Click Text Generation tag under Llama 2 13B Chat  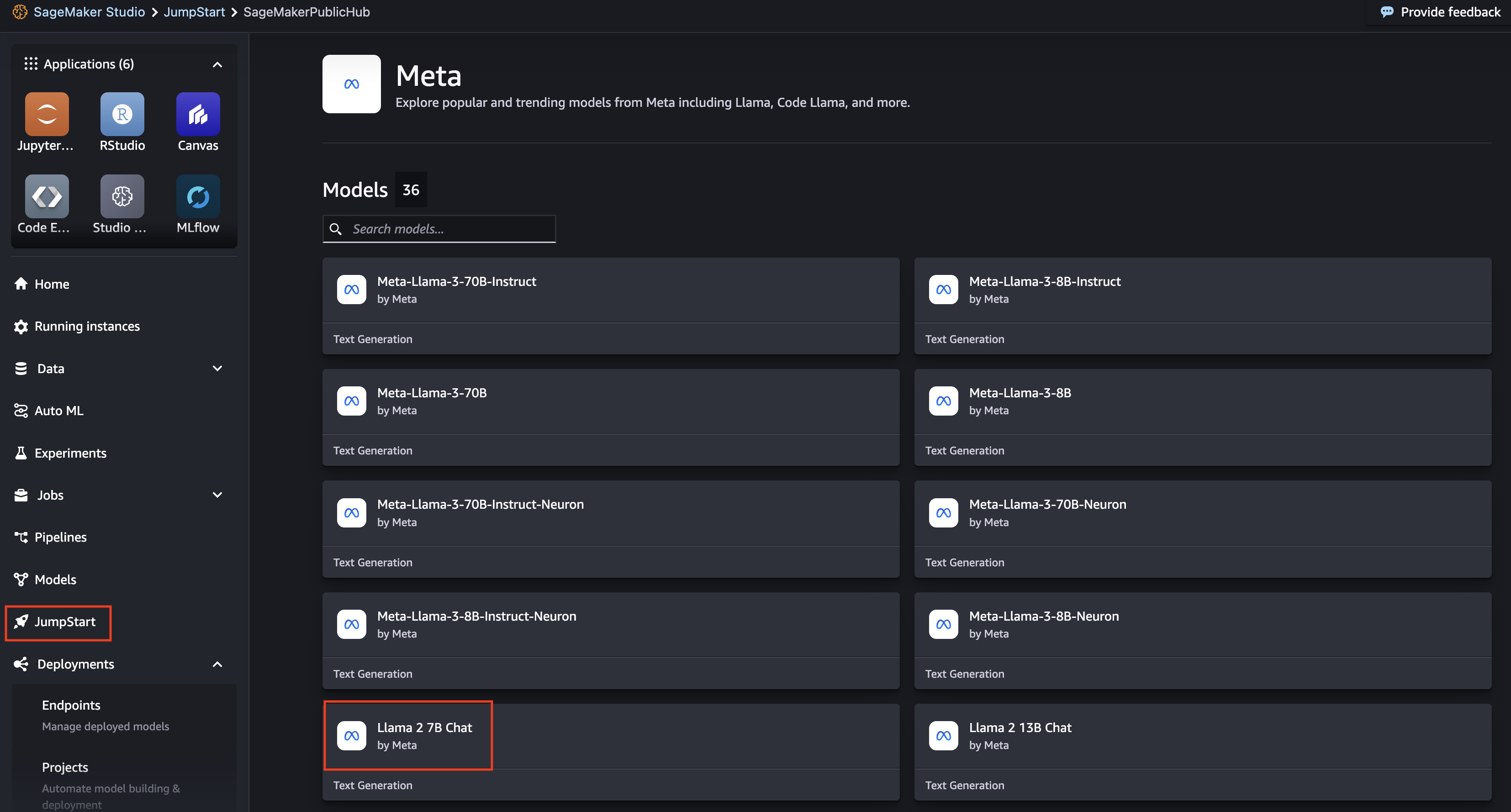click(964, 785)
